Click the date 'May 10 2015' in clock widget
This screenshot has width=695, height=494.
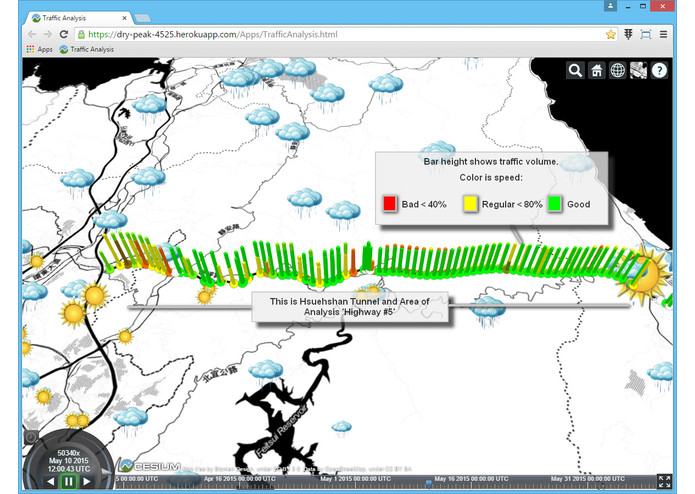coord(68,461)
